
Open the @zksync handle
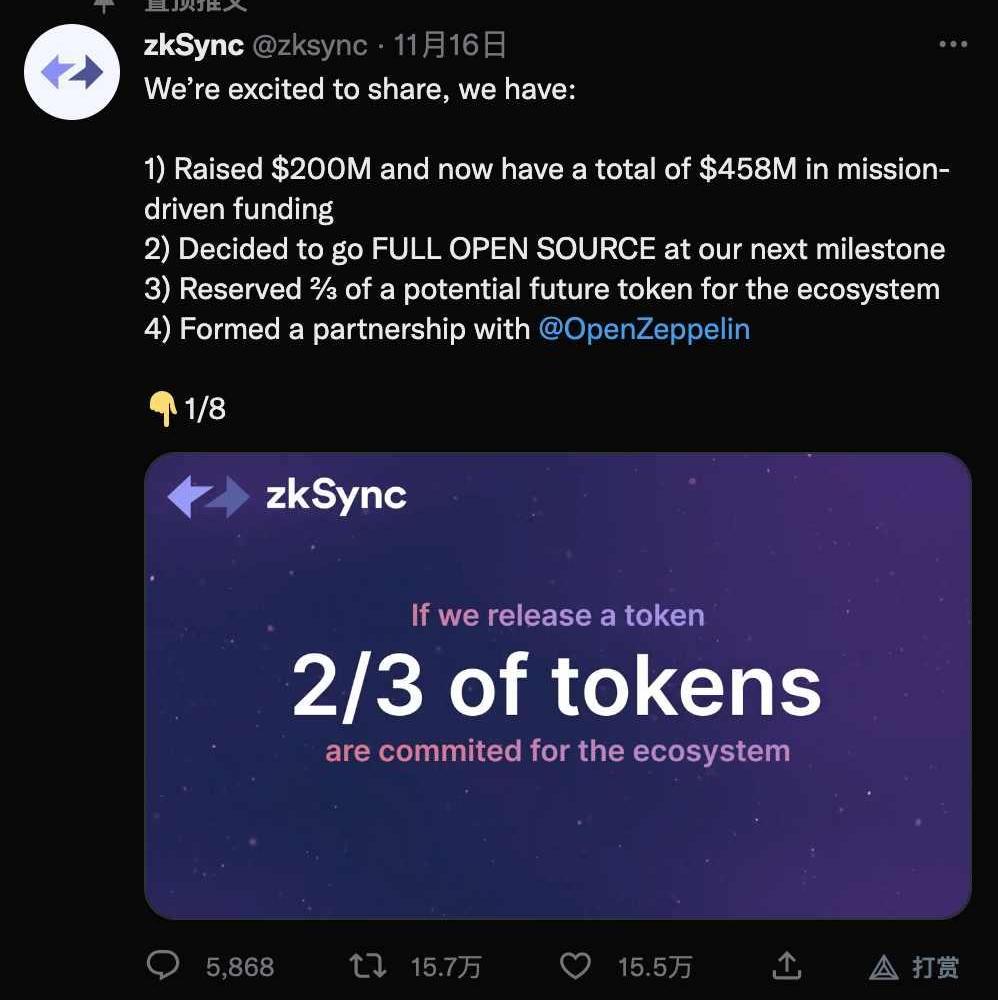[308, 45]
